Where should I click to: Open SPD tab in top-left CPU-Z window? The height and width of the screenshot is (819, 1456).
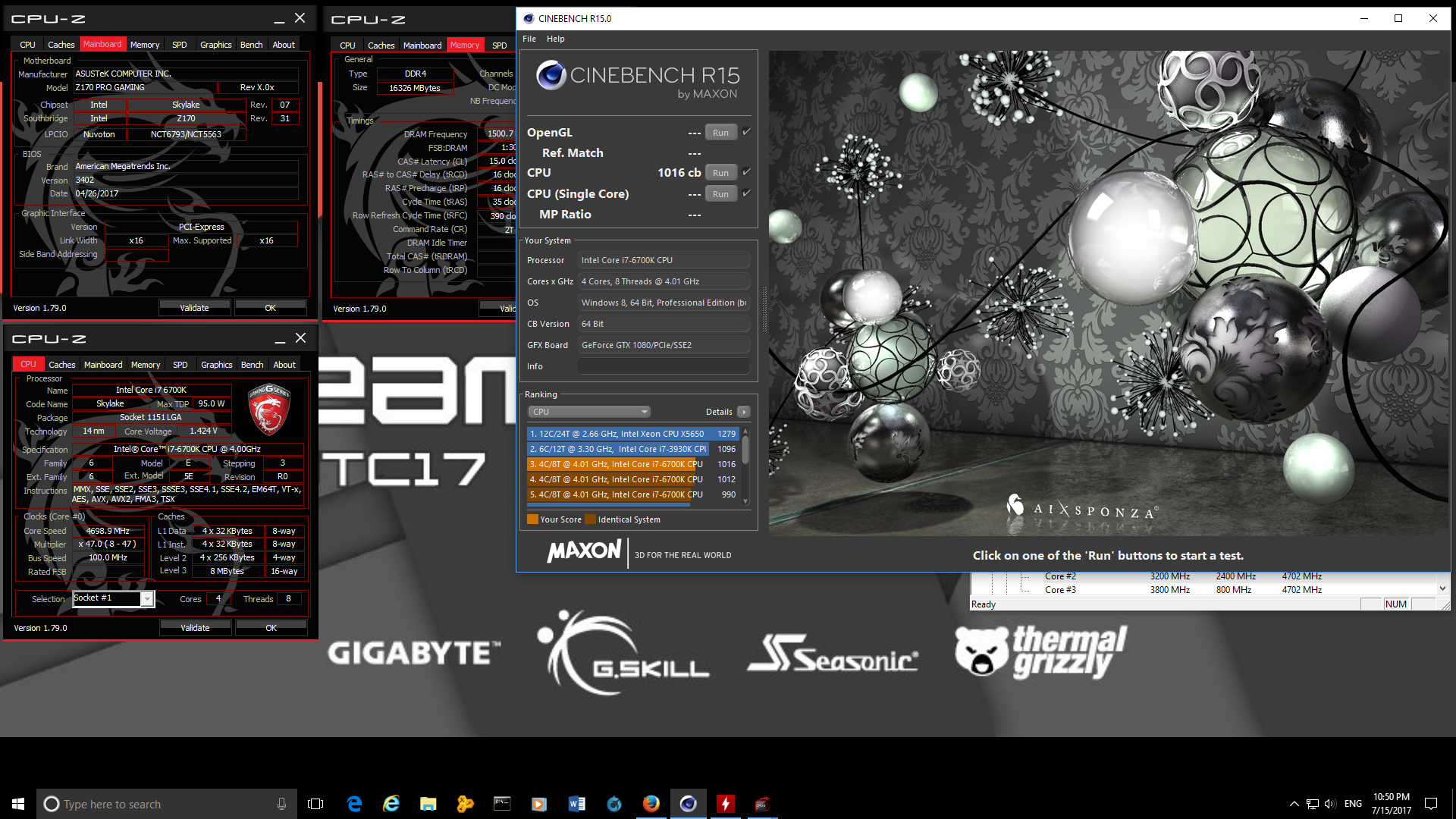coord(180,45)
